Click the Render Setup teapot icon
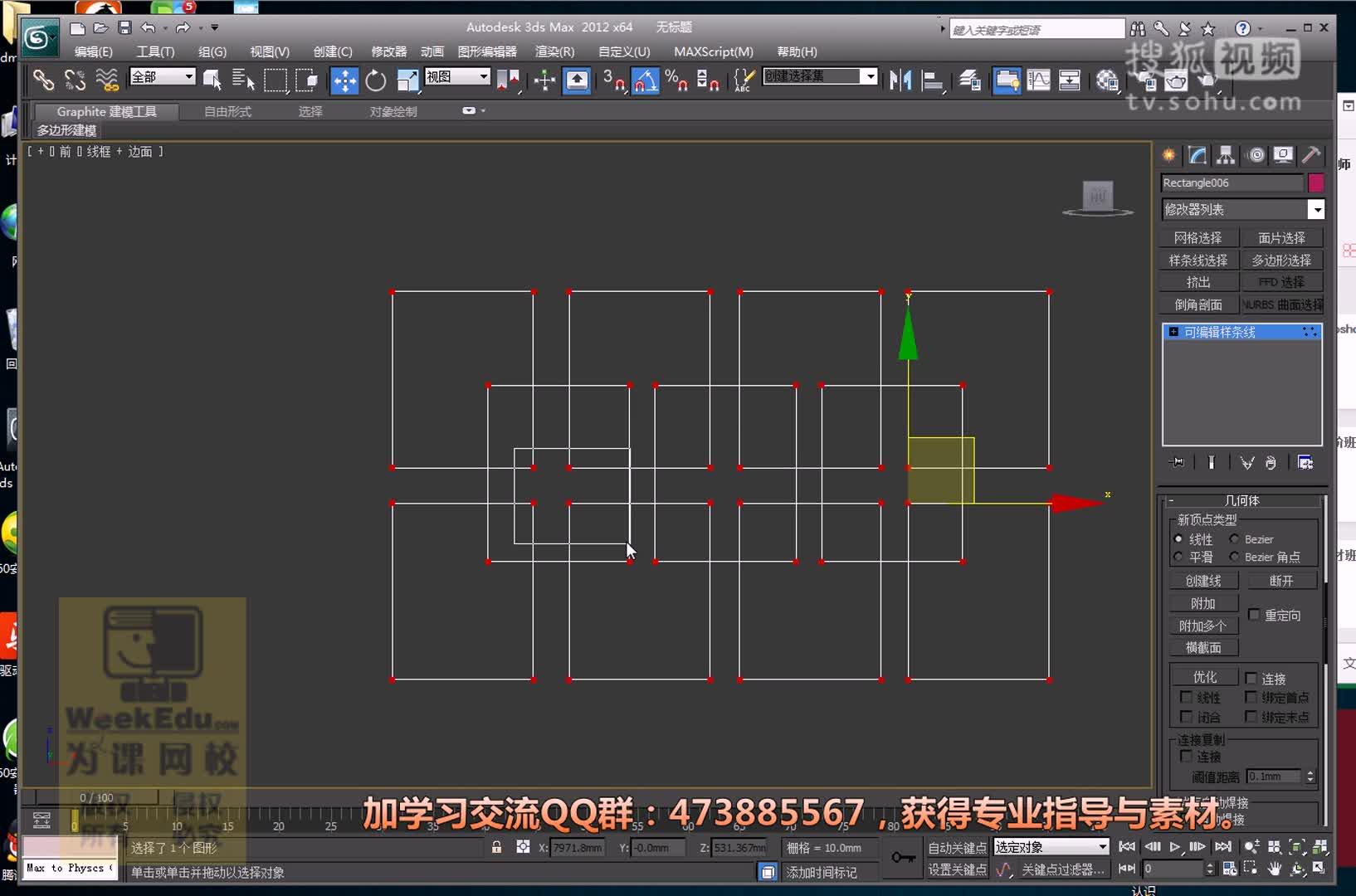The height and width of the screenshot is (896, 1356). 1178,82
